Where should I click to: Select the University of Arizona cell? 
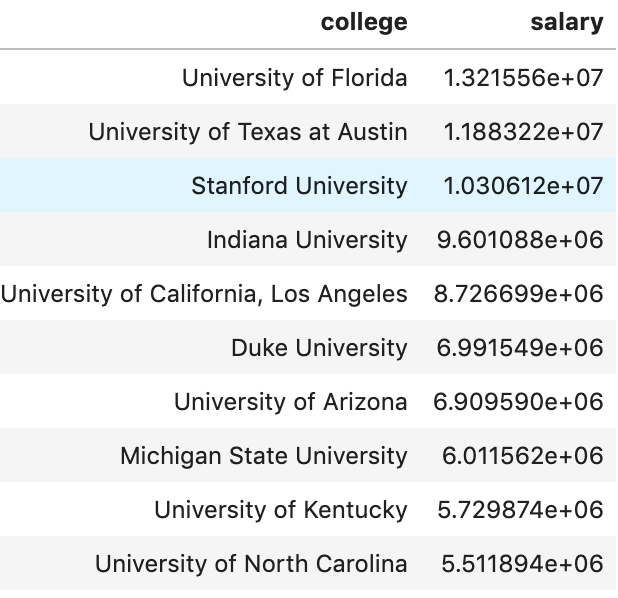click(291, 402)
